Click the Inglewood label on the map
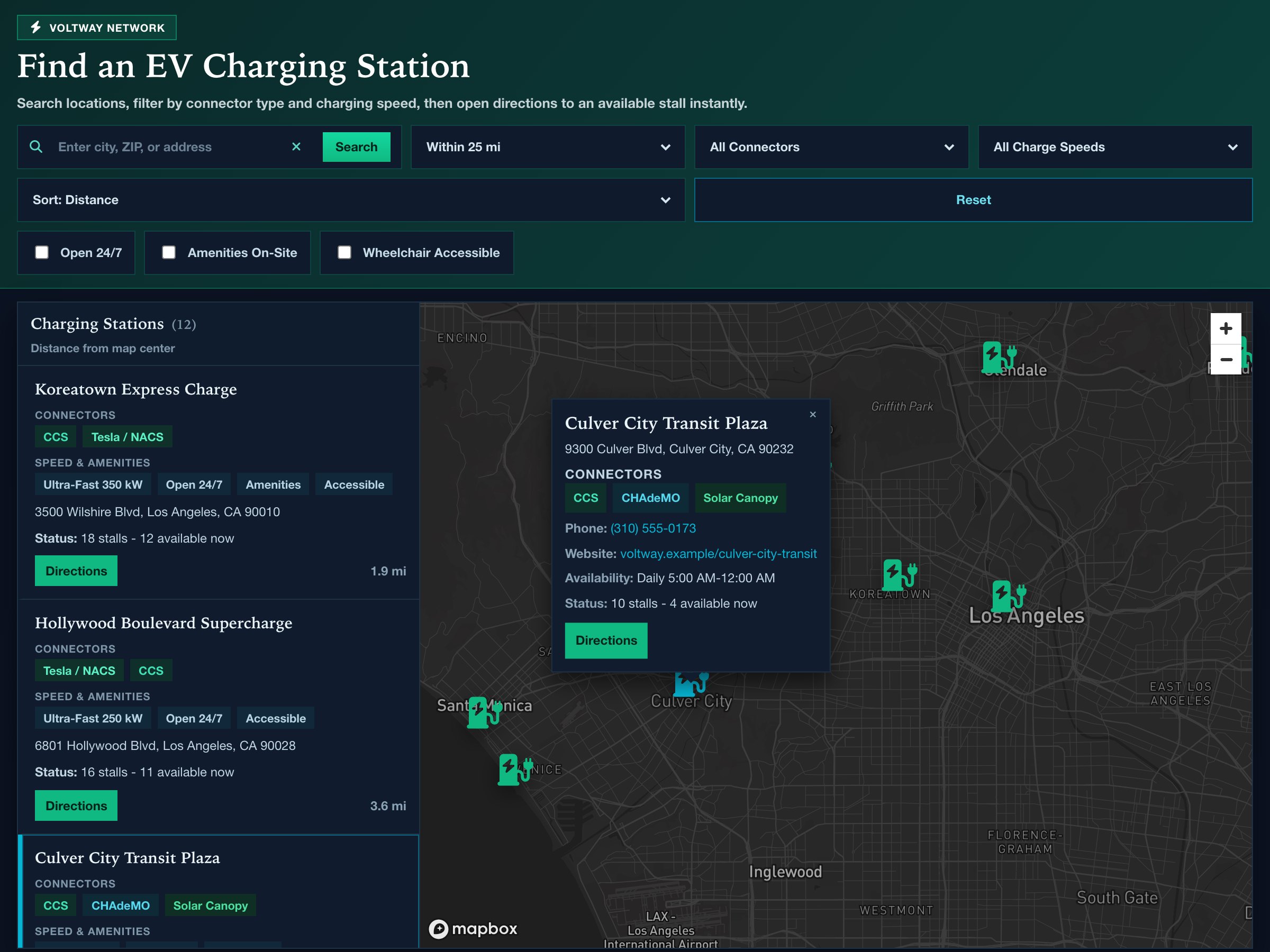Screen dimensions: 1270x952 click(x=785, y=872)
